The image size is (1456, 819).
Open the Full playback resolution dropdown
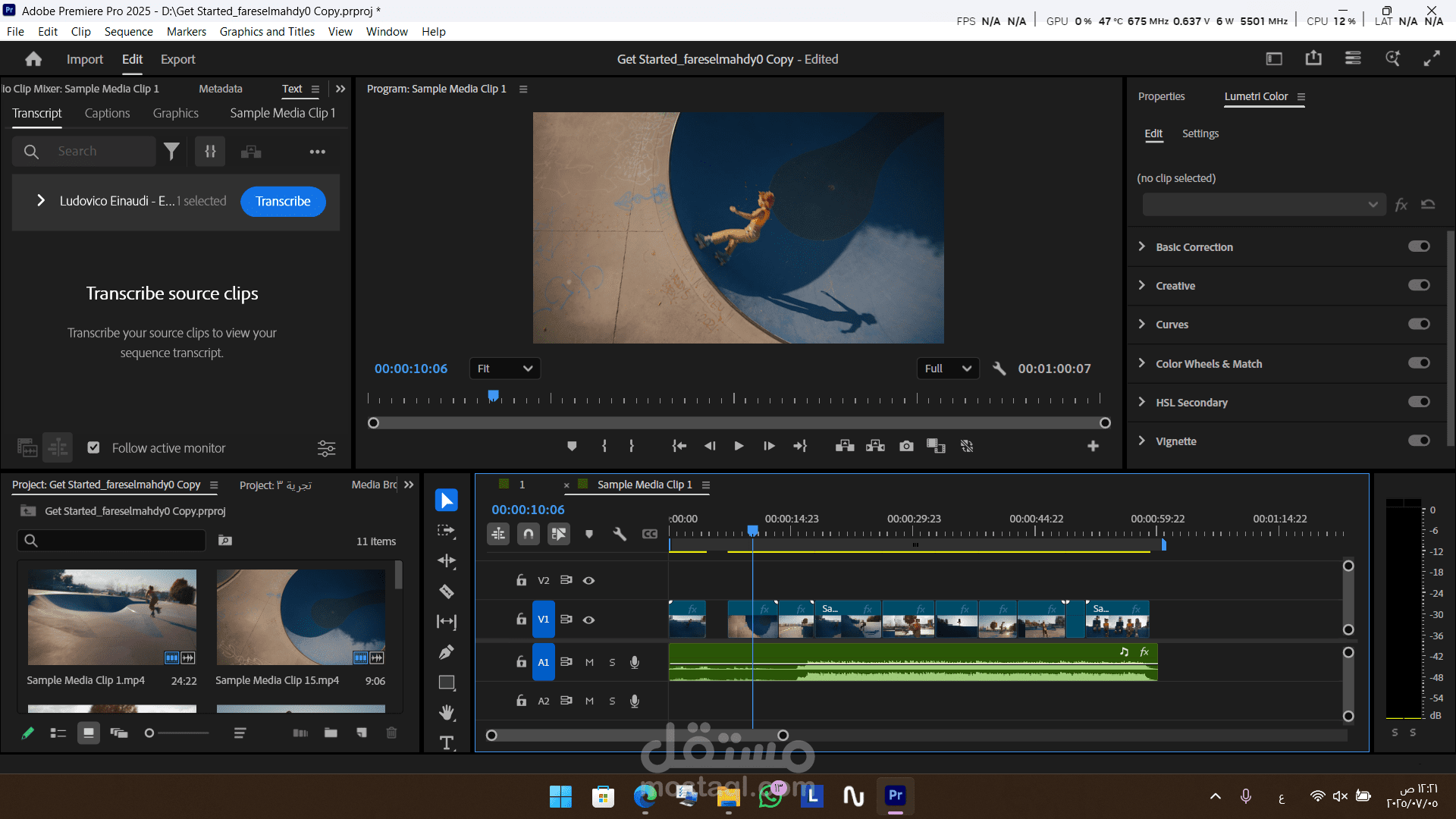tap(948, 369)
